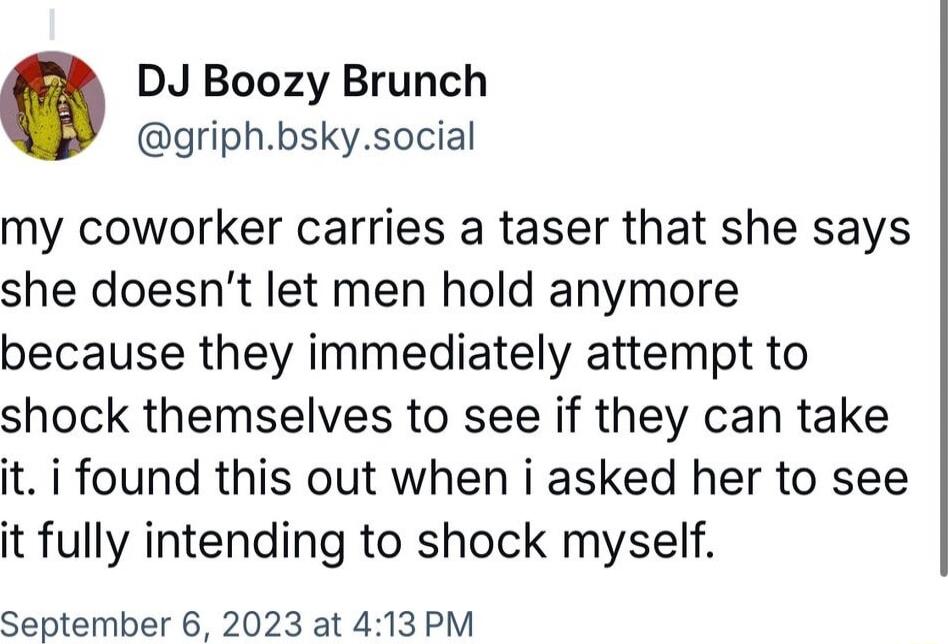The height and width of the screenshot is (644, 948).
Task: Click the word "asked" in the post
Action: tap(611, 478)
